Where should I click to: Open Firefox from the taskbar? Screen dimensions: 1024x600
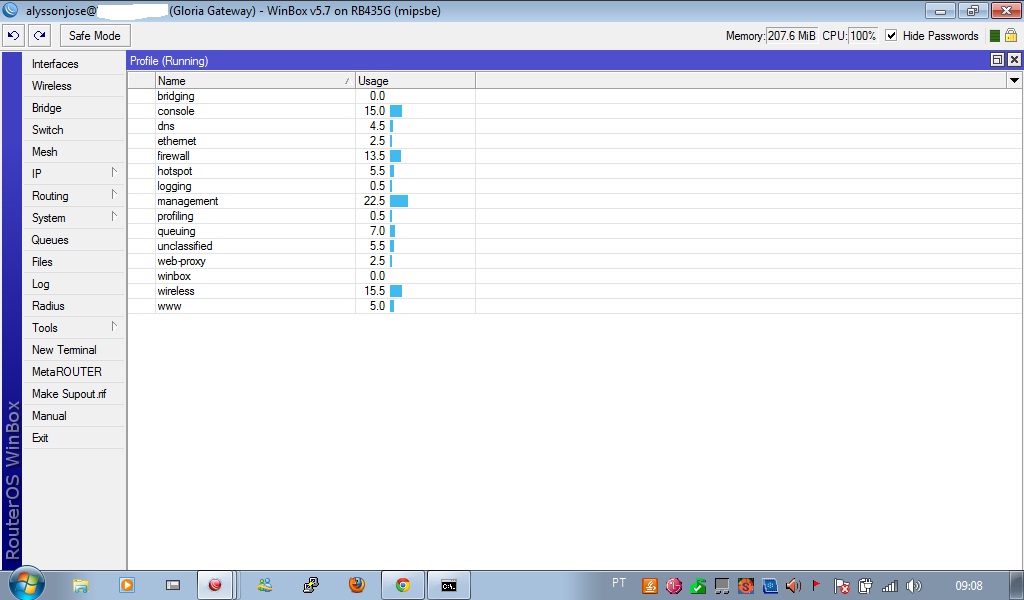coord(357,585)
